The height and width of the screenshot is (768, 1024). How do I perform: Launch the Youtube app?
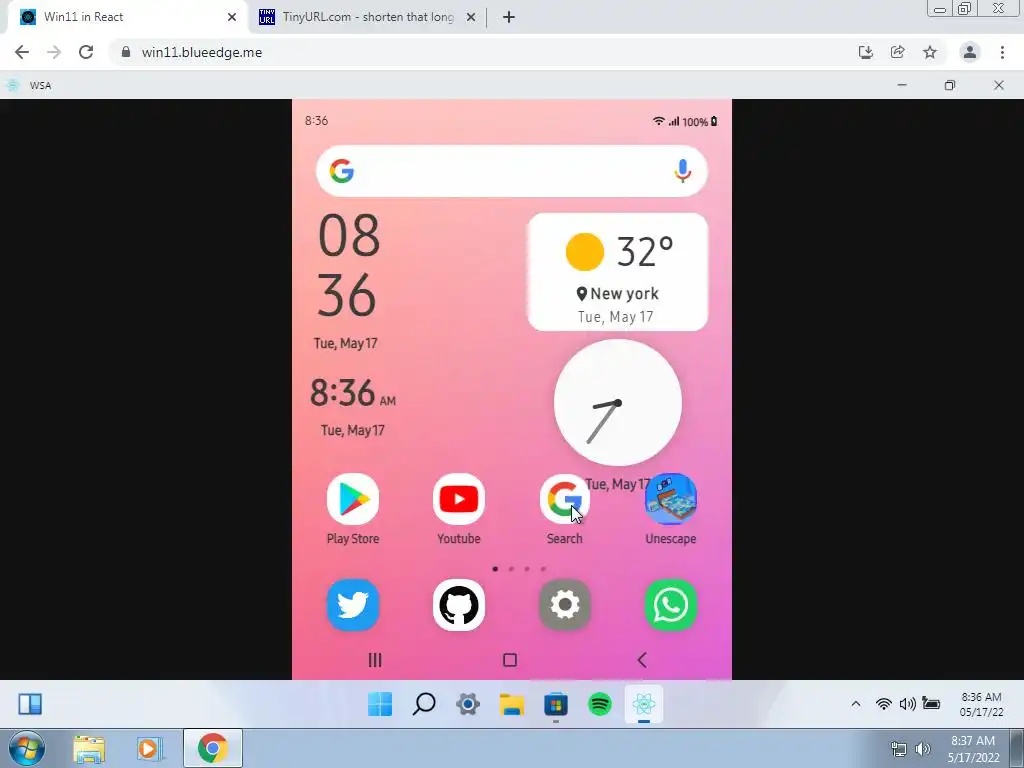(458, 500)
